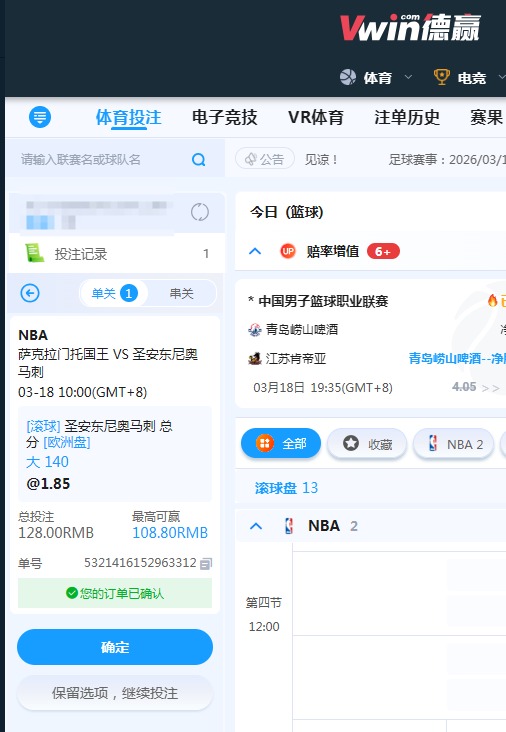
Task: Open the round blue hamburger menu icon
Action: coord(40,117)
